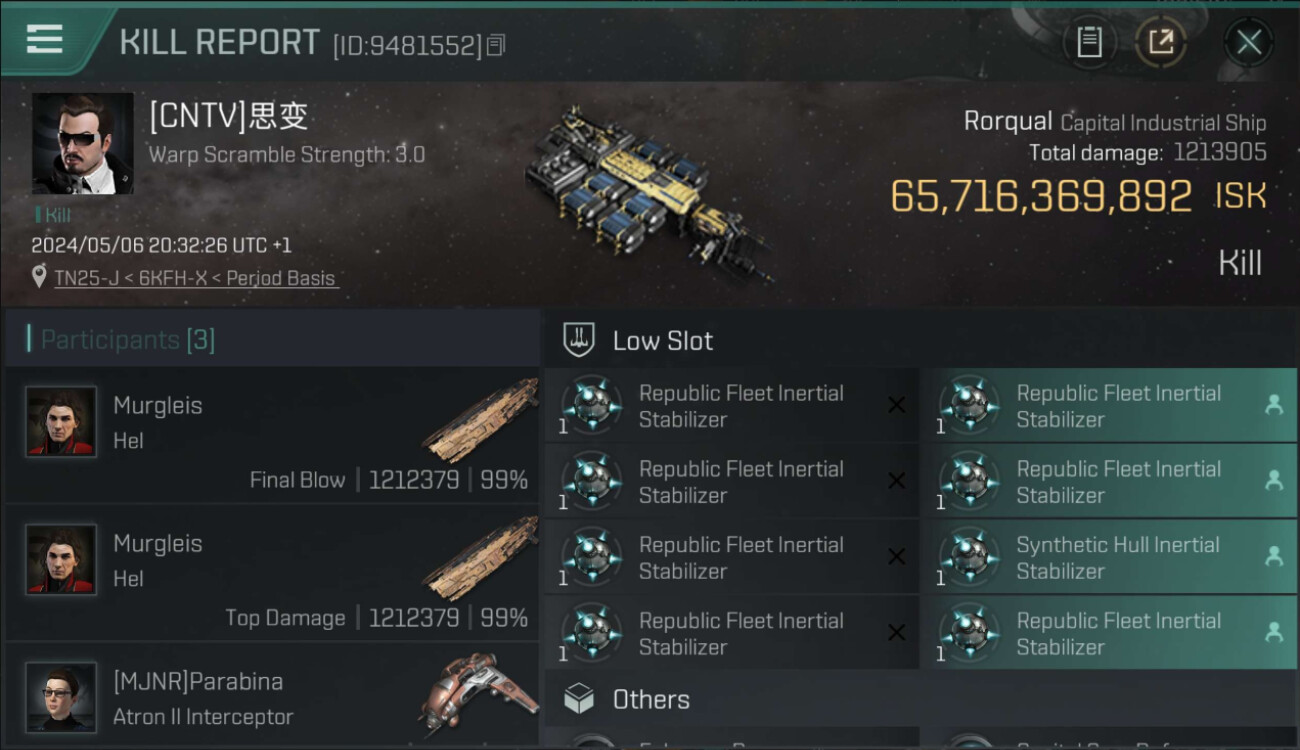Image resolution: width=1300 pixels, height=750 pixels.
Task: Tap the Hel ship icon beside Top Damage
Action: tap(482, 558)
